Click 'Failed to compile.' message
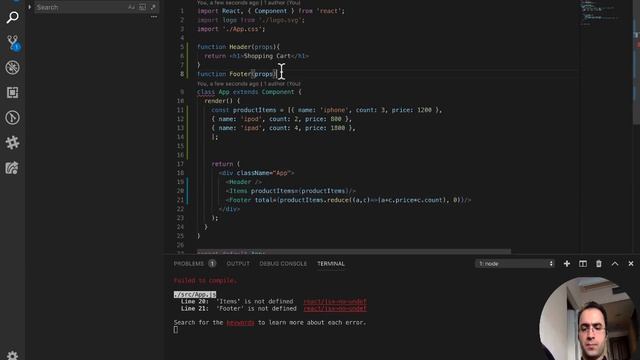 coord(205,280)
